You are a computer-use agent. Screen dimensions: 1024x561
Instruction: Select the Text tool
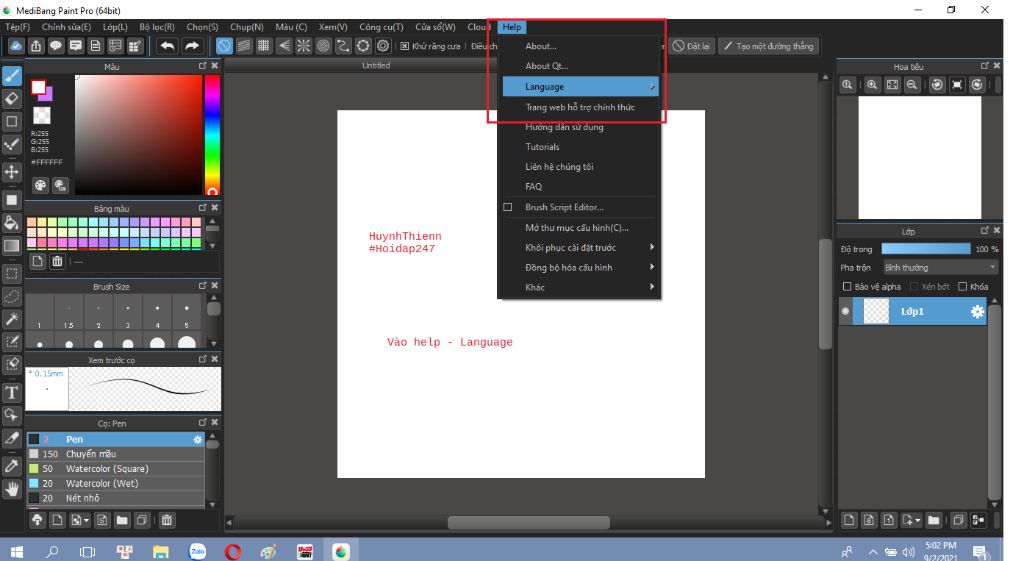[x=12, y=393]
